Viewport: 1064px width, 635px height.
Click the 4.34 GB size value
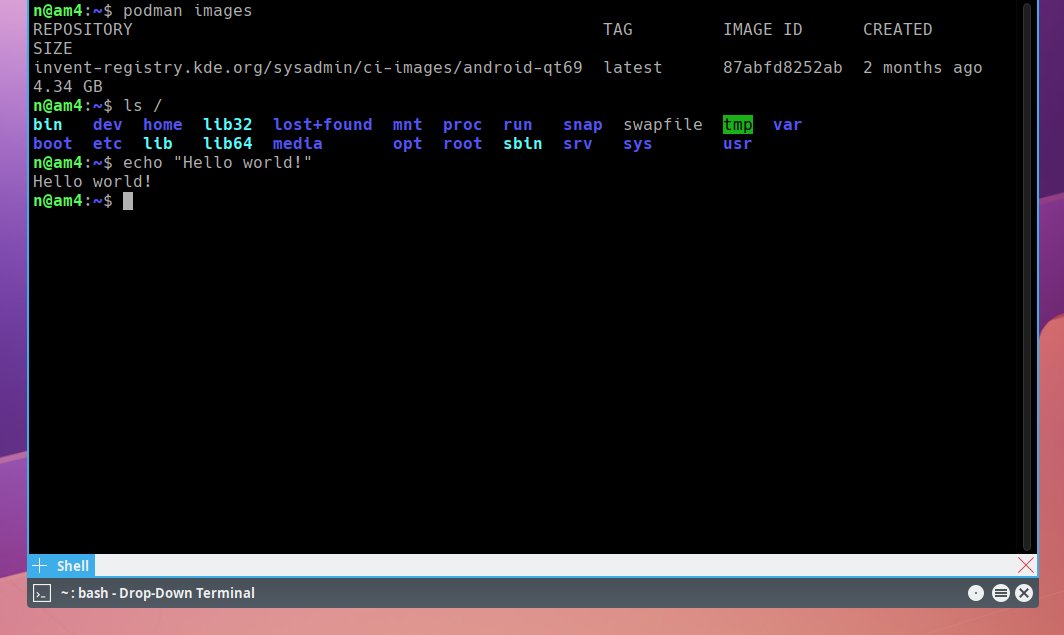tap(62, 86)
